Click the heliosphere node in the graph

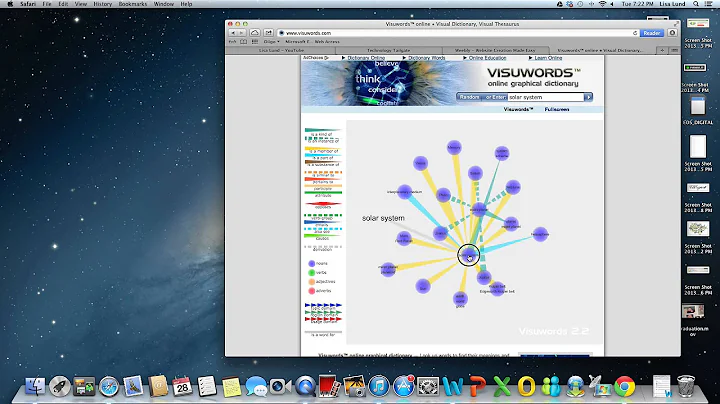(540, 234)
